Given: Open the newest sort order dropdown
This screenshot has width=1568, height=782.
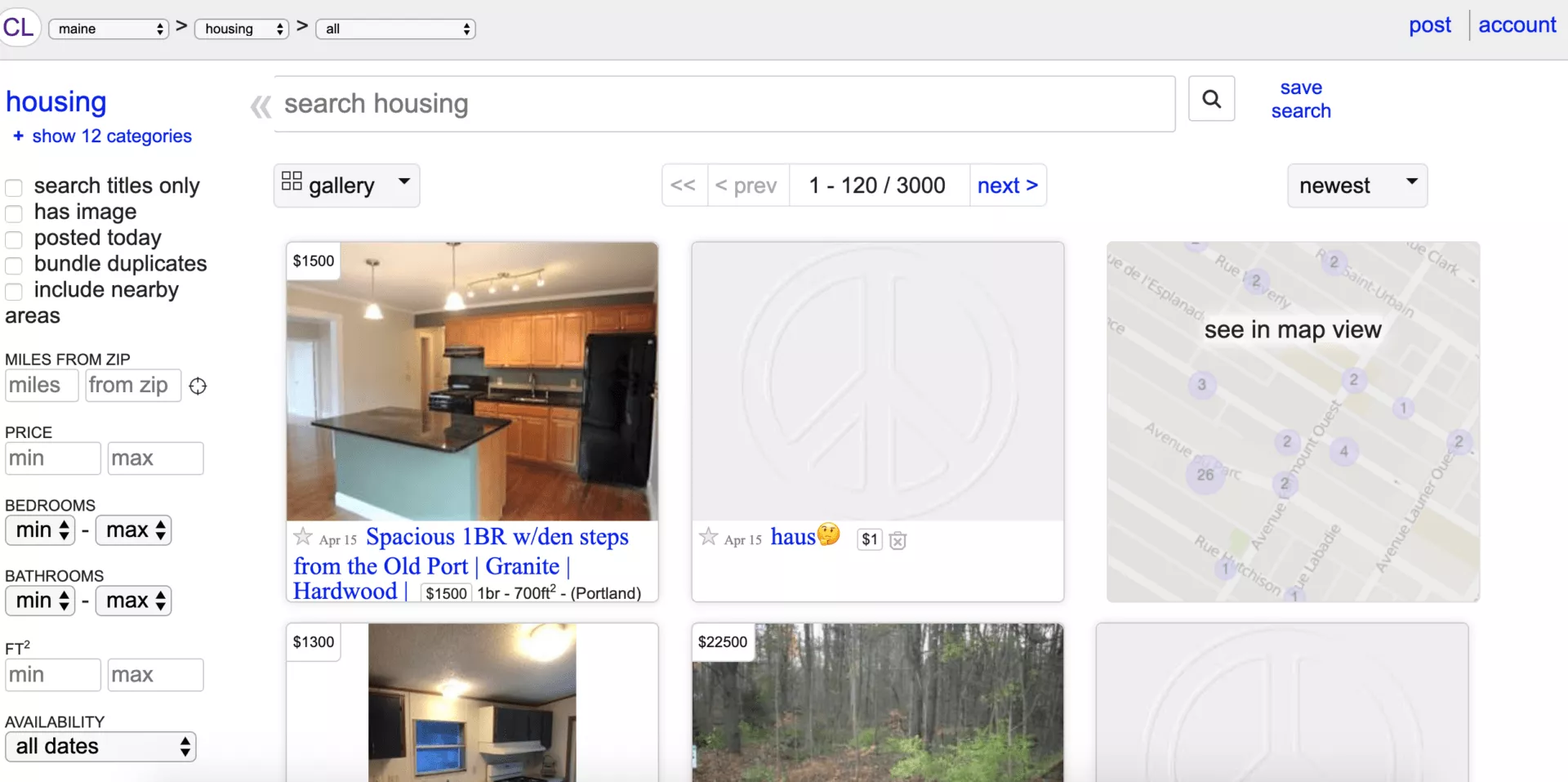Looking at the screenshot, I should (1357, 185).
